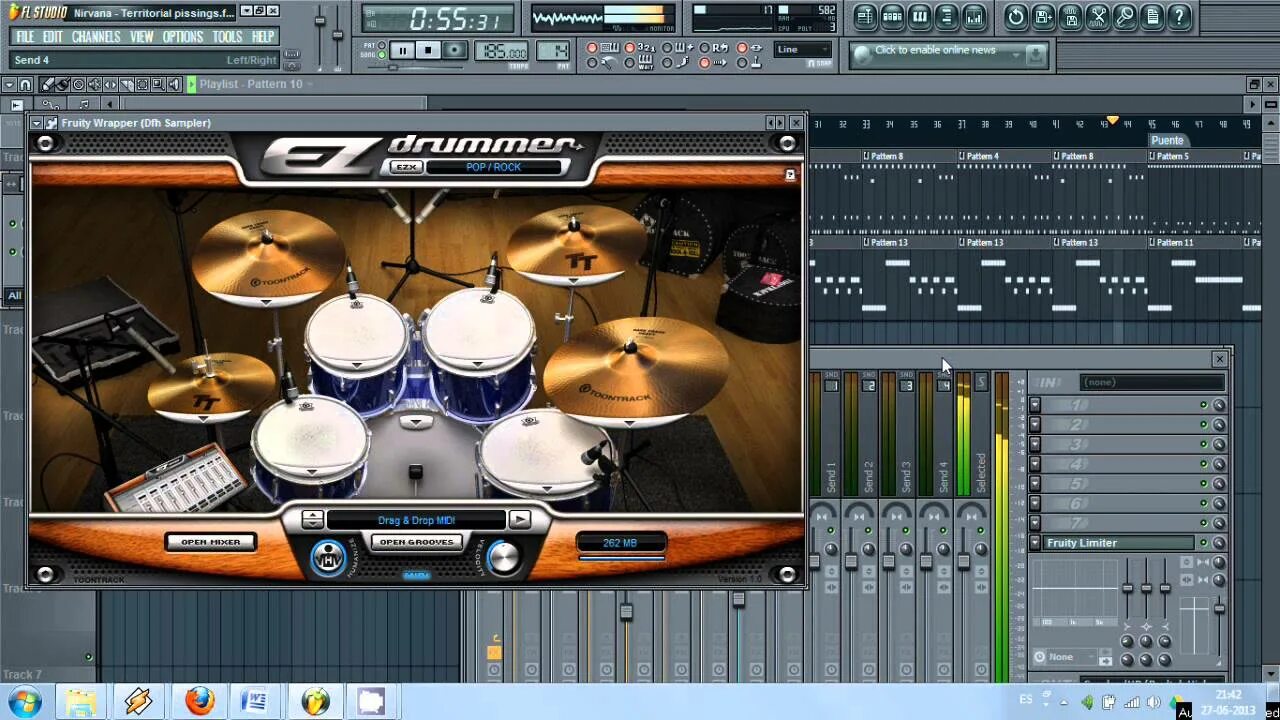Open the audio editor scissors icon
This screenshot has height=720, width=1280.
(x=1098, y=16)
